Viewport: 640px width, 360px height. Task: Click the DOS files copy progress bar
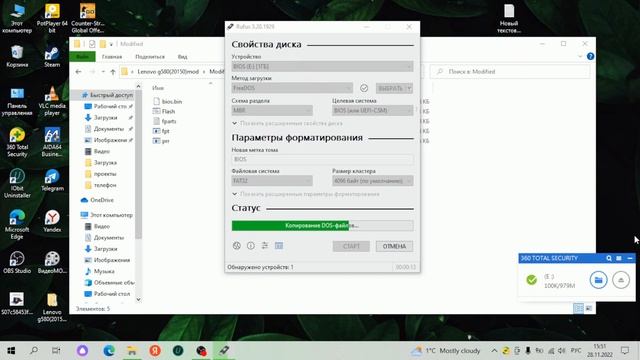tap(322, 225)
